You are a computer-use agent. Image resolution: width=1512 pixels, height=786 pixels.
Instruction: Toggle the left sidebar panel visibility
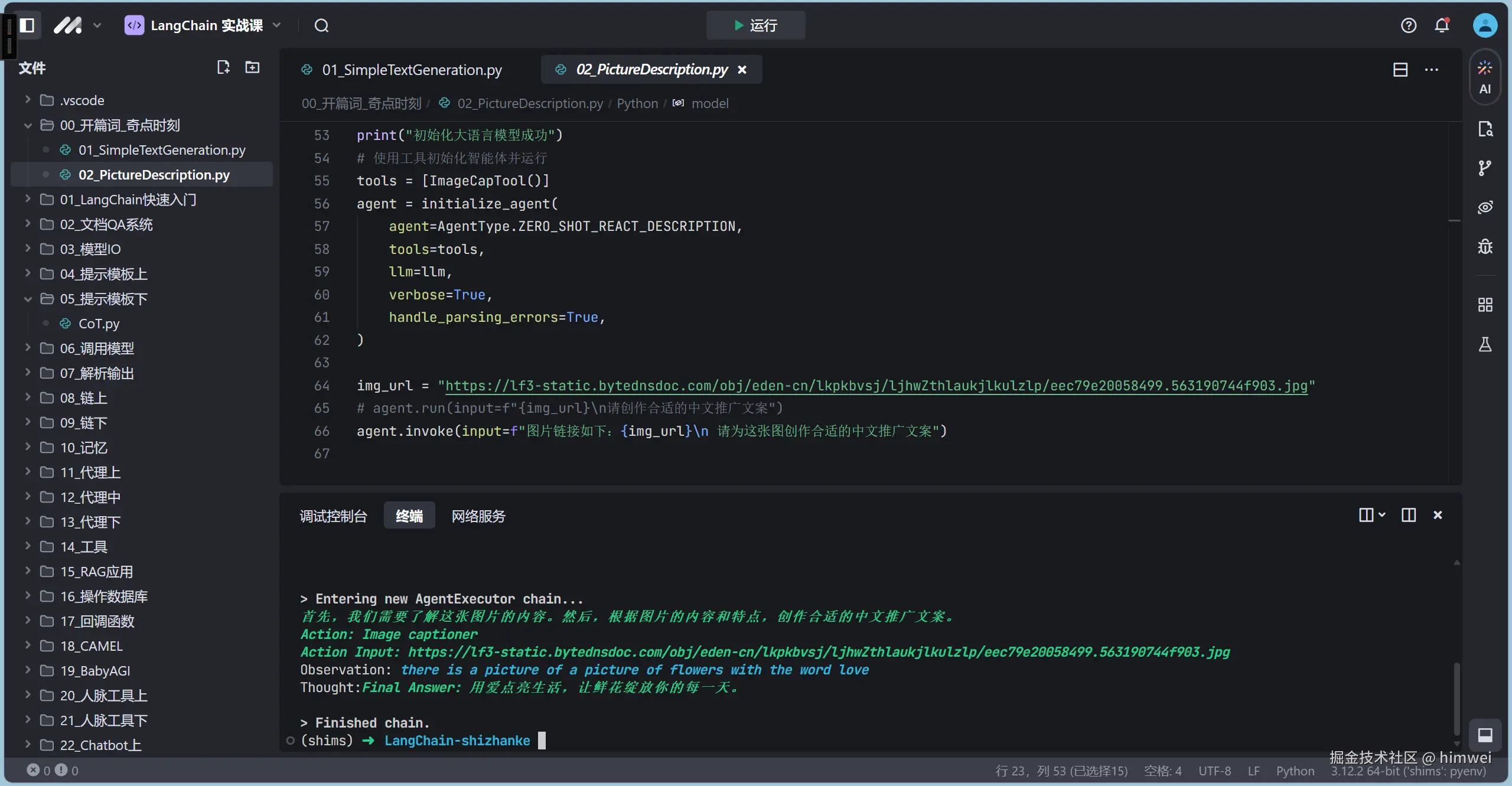(x=27, y=25)
